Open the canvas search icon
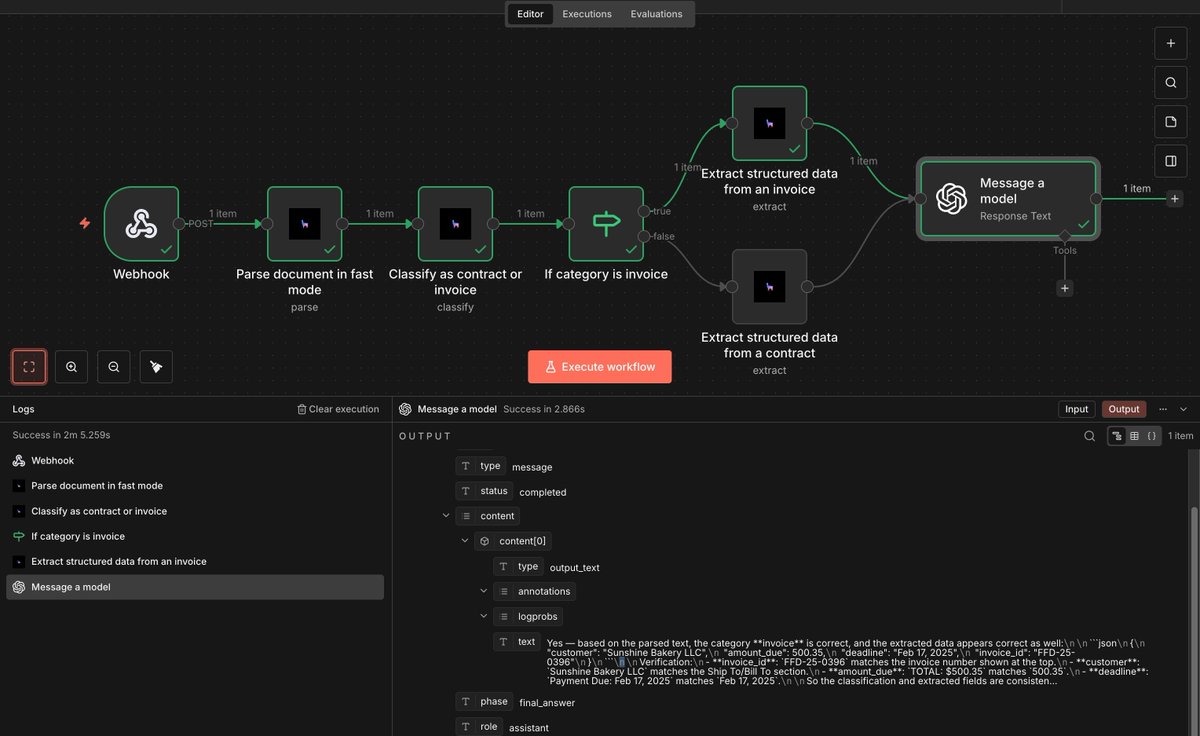This screenshot has width=1200, height=736. [x=1170, y=83]
